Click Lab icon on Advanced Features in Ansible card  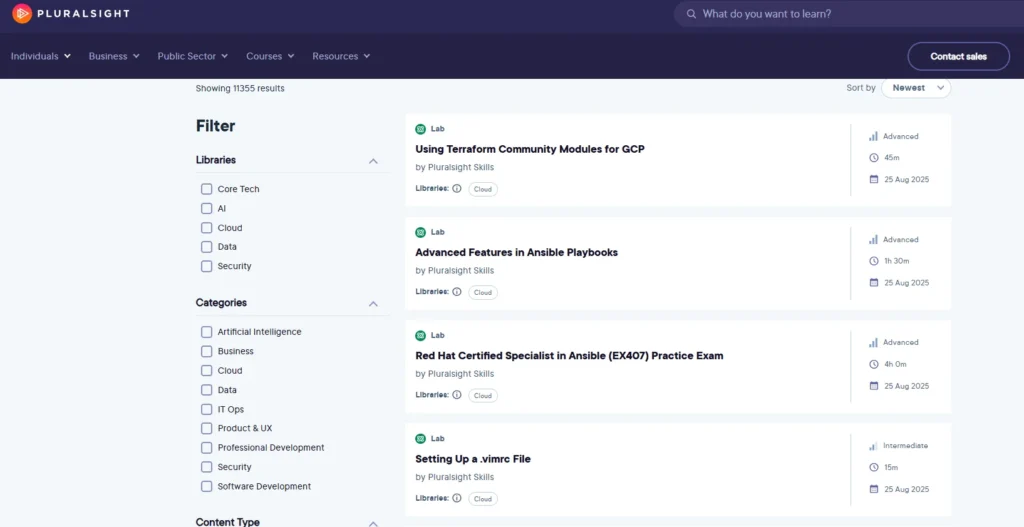tap(421, 232)
